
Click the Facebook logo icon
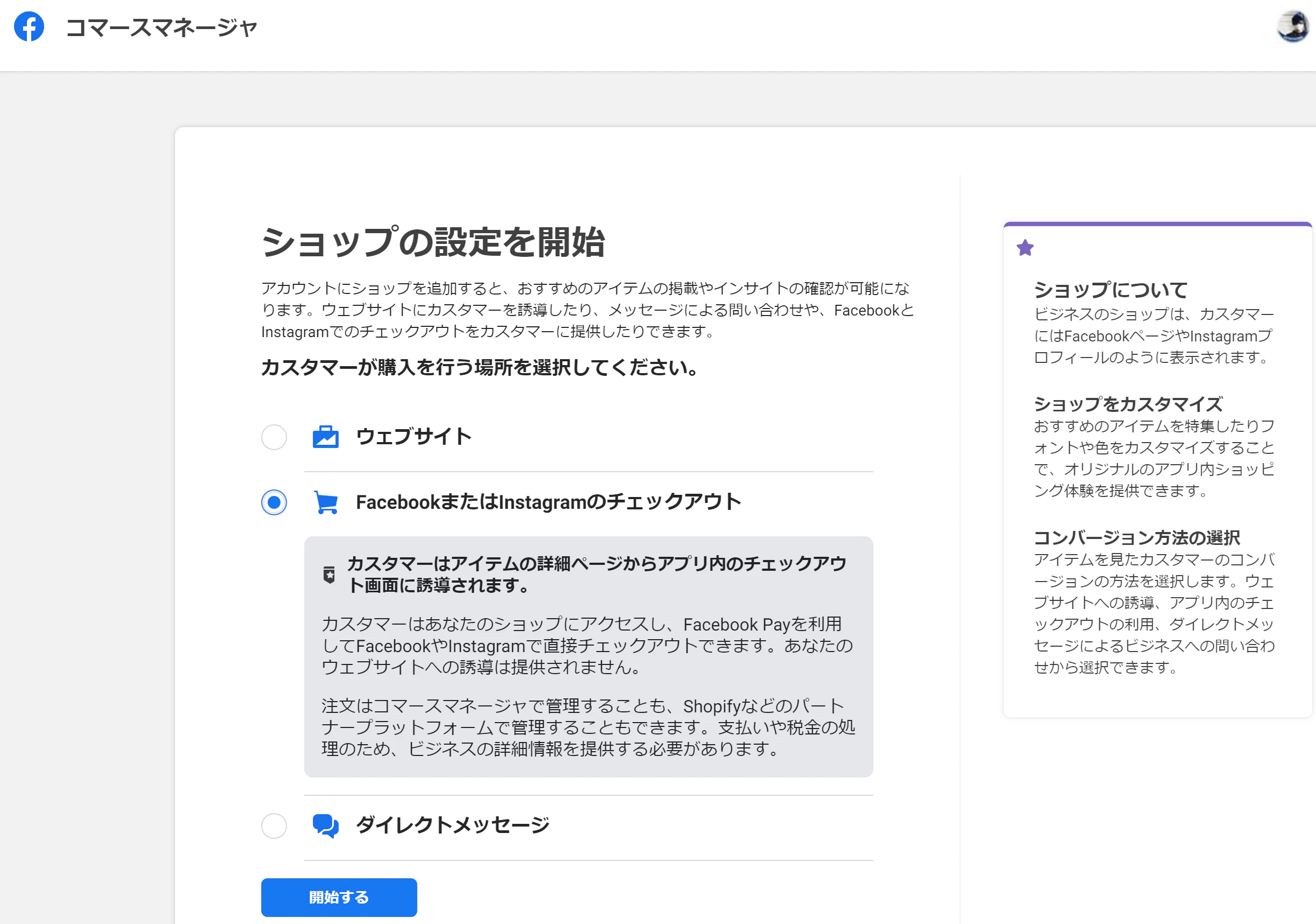pyautogui.click(x=29, y=27)
